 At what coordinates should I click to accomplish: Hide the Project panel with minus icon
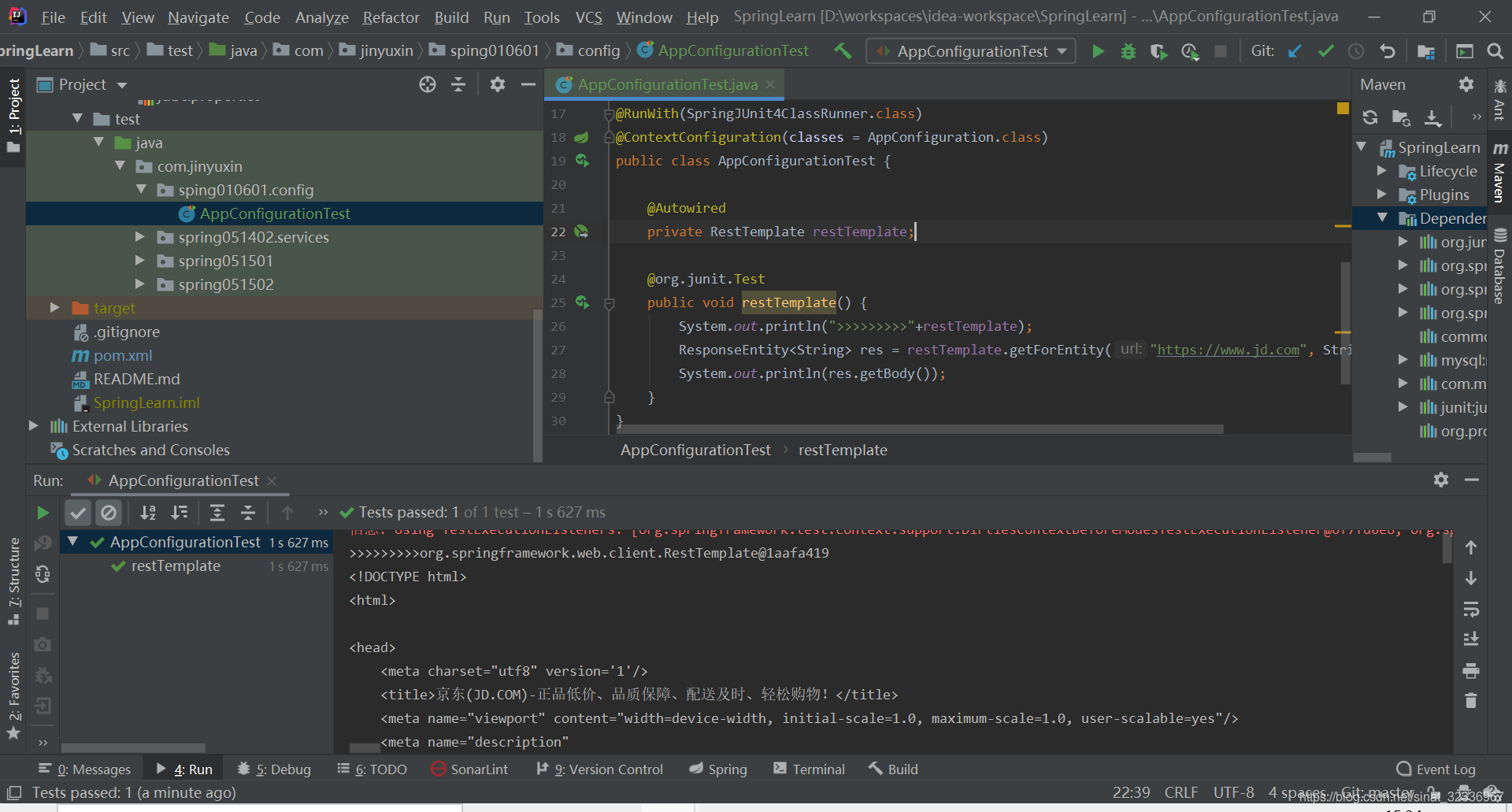(x=528, y=84)
